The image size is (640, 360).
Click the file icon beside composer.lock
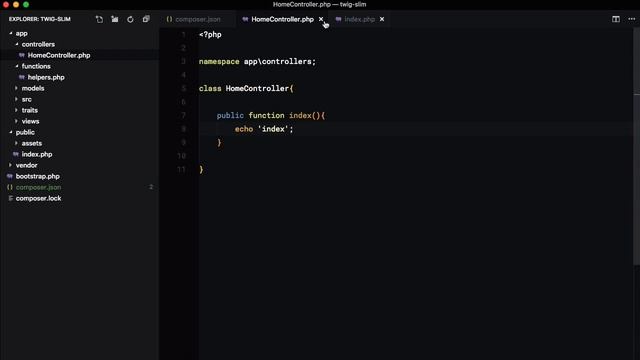click(x=10, y=198)
